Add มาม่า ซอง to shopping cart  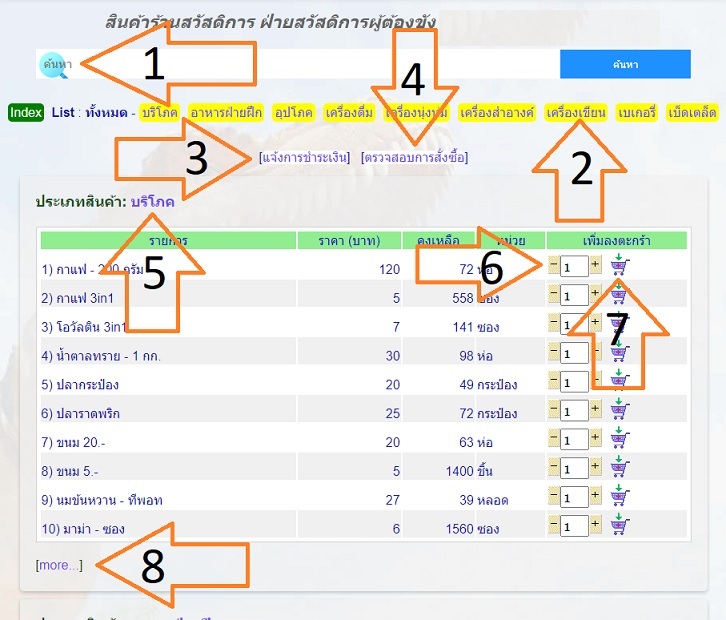click(x=619, y=526)
